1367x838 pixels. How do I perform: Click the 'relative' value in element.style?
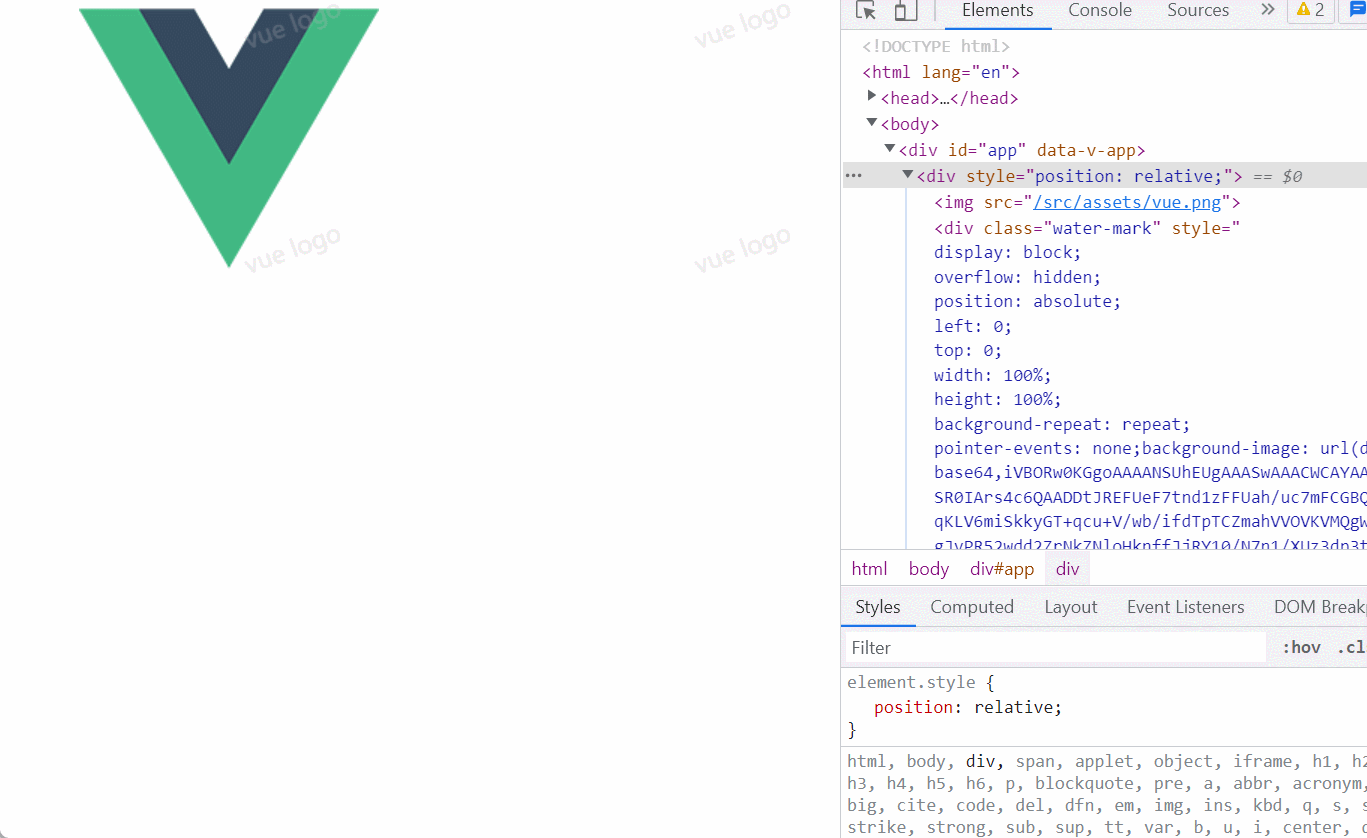point(1014,707)
